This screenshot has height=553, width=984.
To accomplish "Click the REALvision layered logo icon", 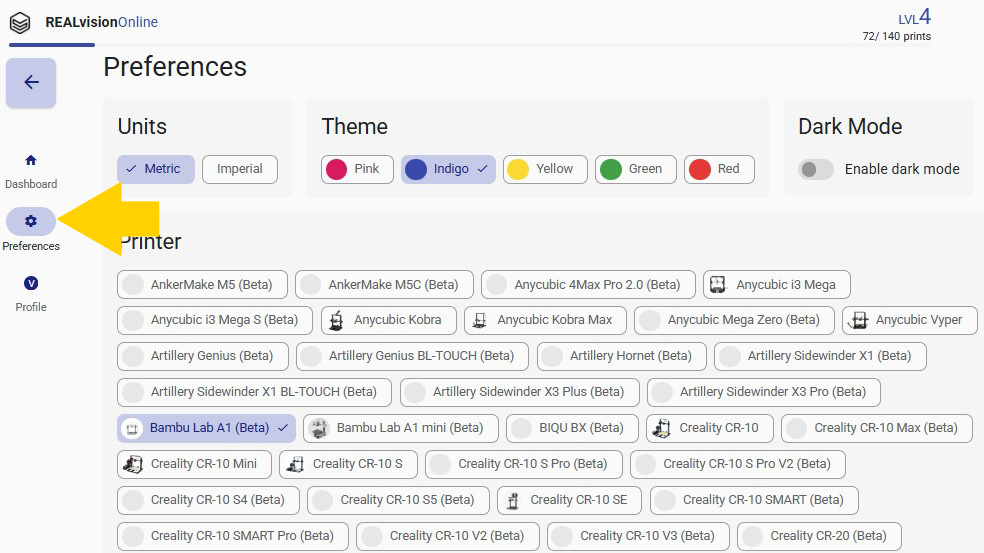I will coord(20,23).
